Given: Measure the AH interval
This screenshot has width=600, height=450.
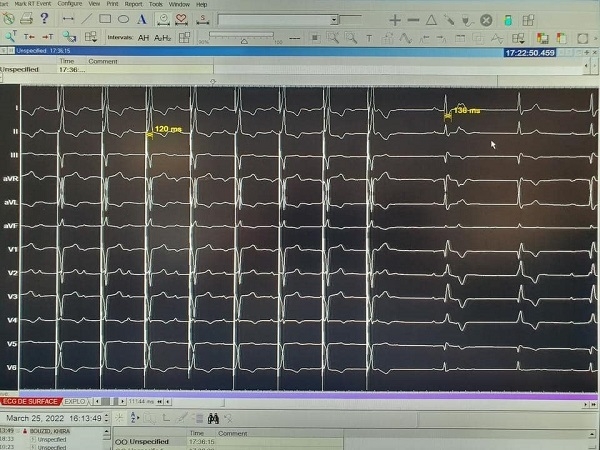Looking at the screenshot, I should click(143, 38).
